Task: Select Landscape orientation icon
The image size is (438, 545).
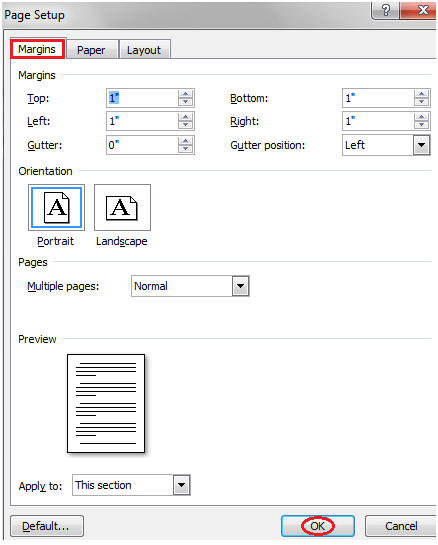Action: click(122, 208)
